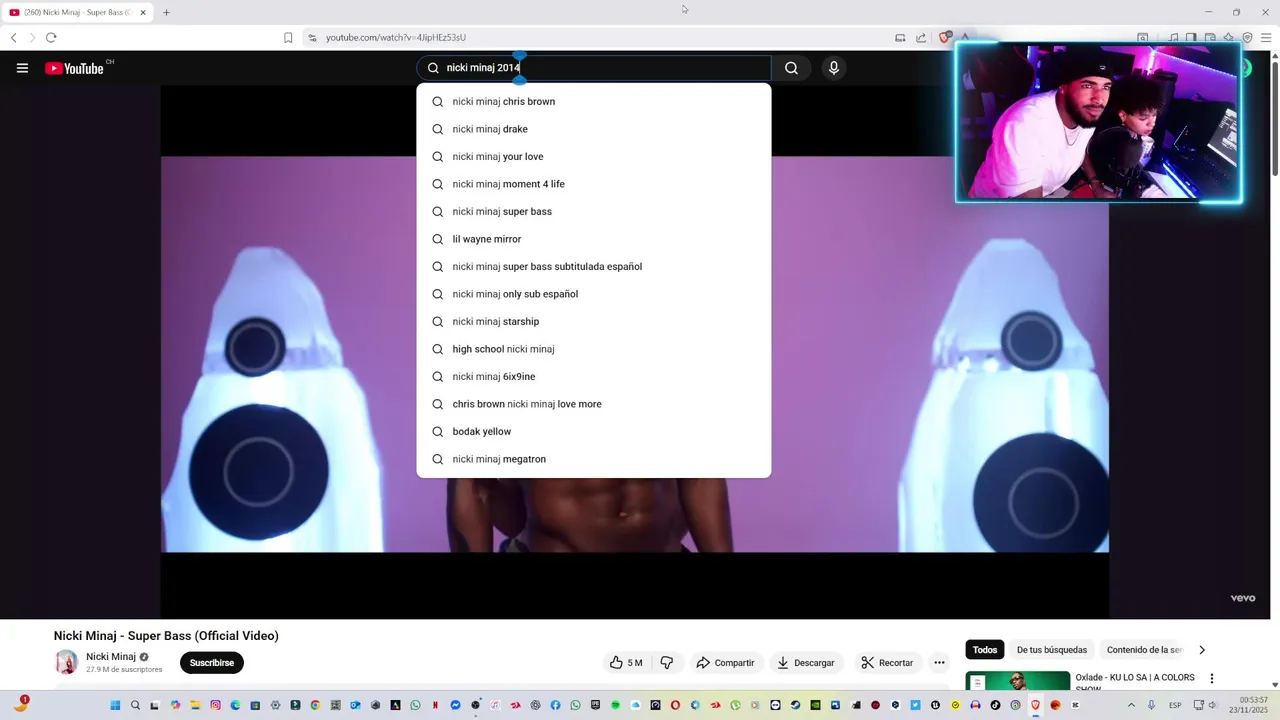The image size is (1280, 720).
Task: Select 'nicki minaj only sub español' suggestion
Action: (594, 294)
